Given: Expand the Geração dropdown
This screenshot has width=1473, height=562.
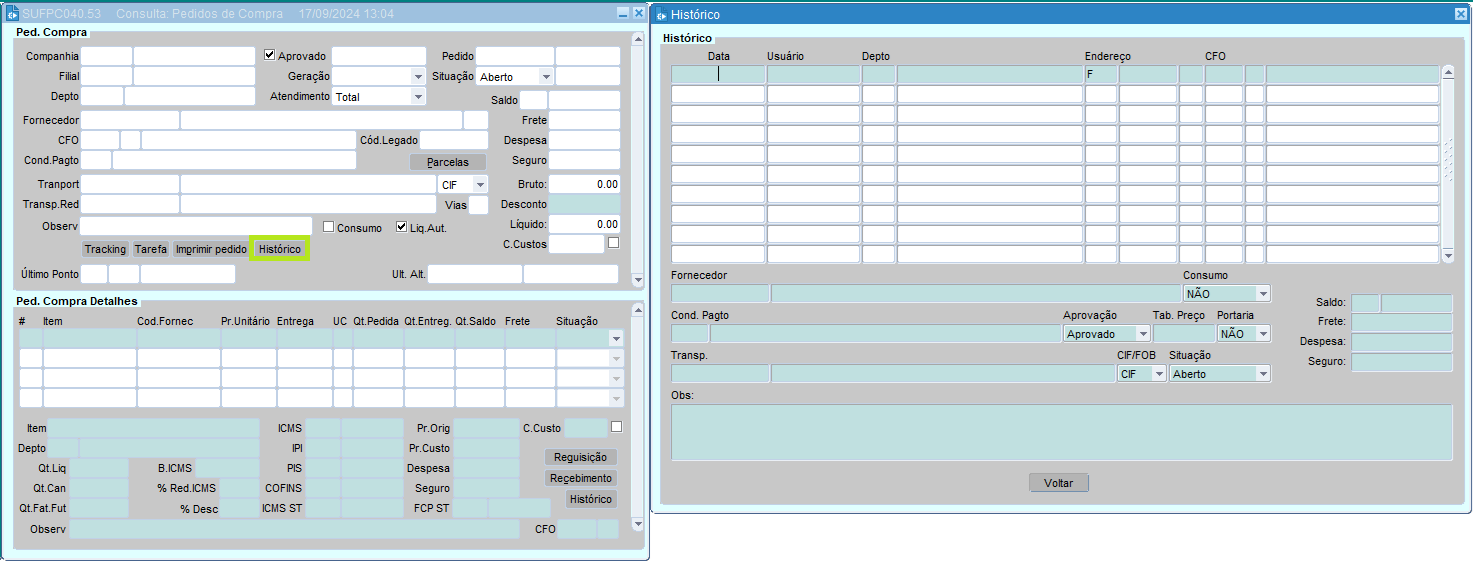Looking at the screenshot, I should 418,76.
